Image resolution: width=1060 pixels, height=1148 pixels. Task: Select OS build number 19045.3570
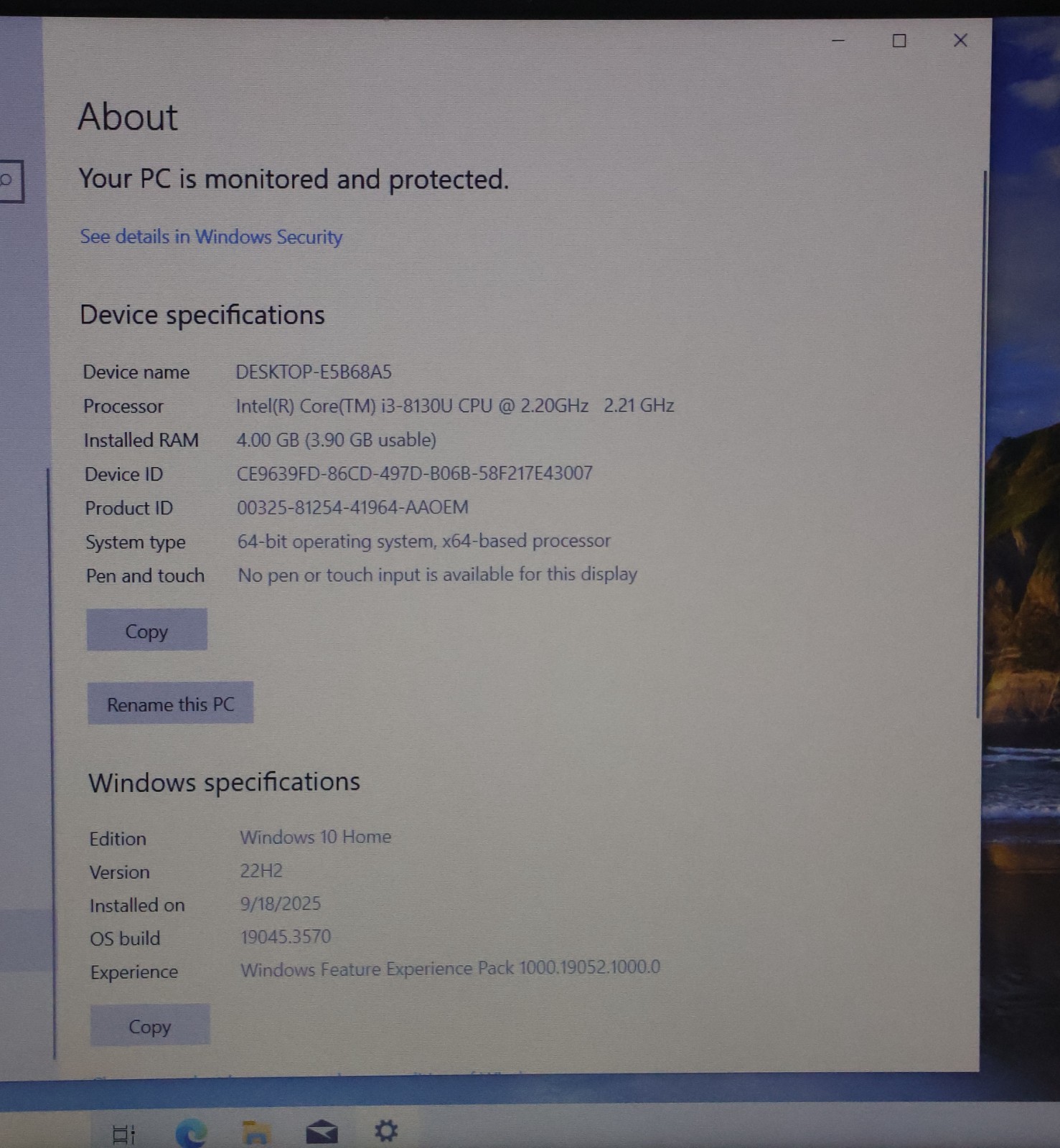[x=286, y=937]
